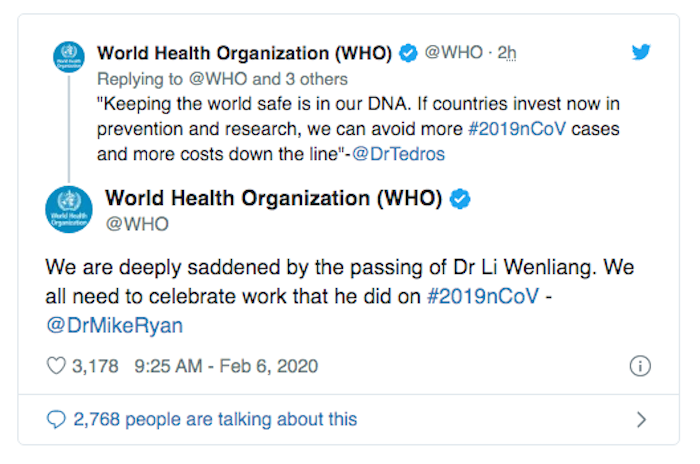
Task: Click the main World Health Organization (WHO) name
Action: click(x=273, y=198)
